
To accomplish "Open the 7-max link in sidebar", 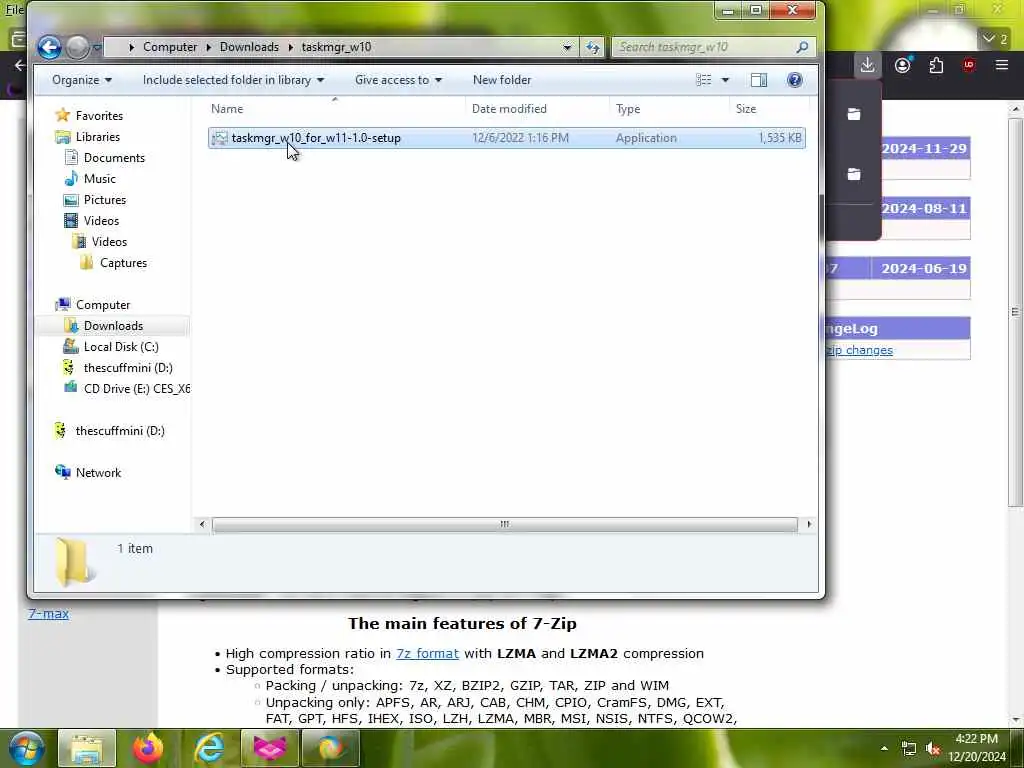I will 48,613.
